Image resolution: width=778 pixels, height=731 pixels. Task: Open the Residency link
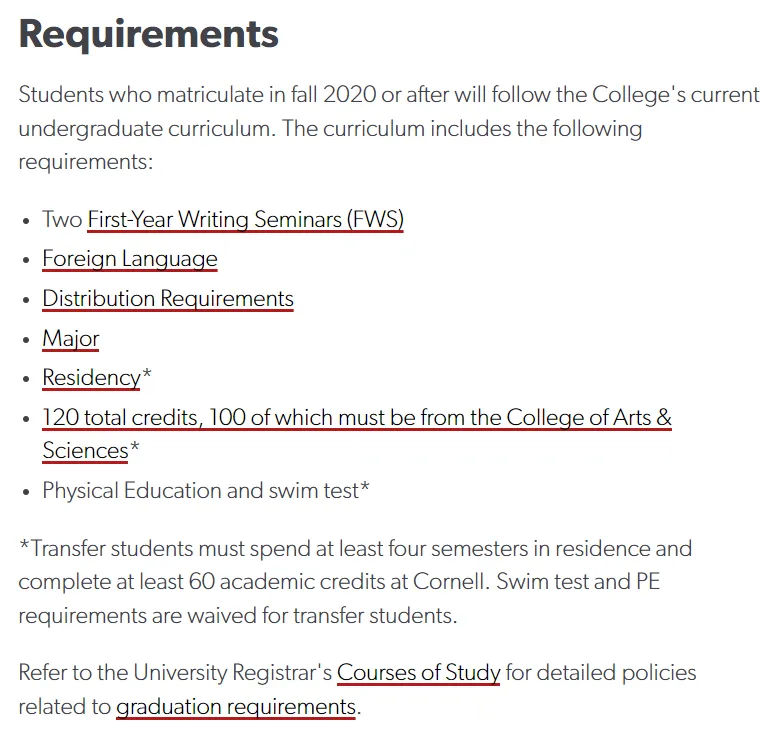91,378
